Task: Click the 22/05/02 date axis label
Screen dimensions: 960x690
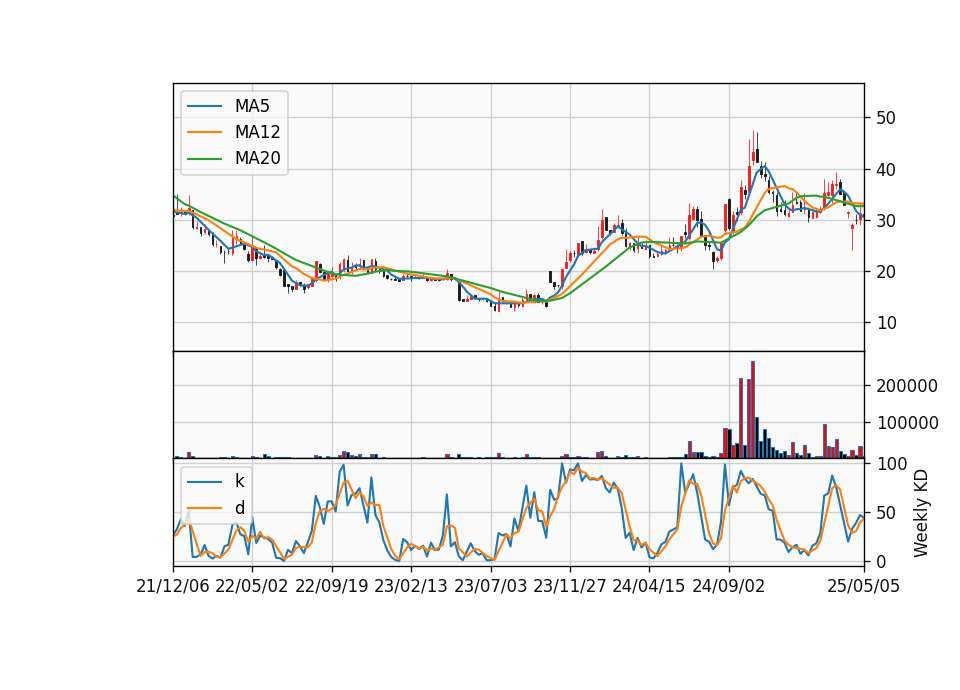Action: (x=252, y=586)
